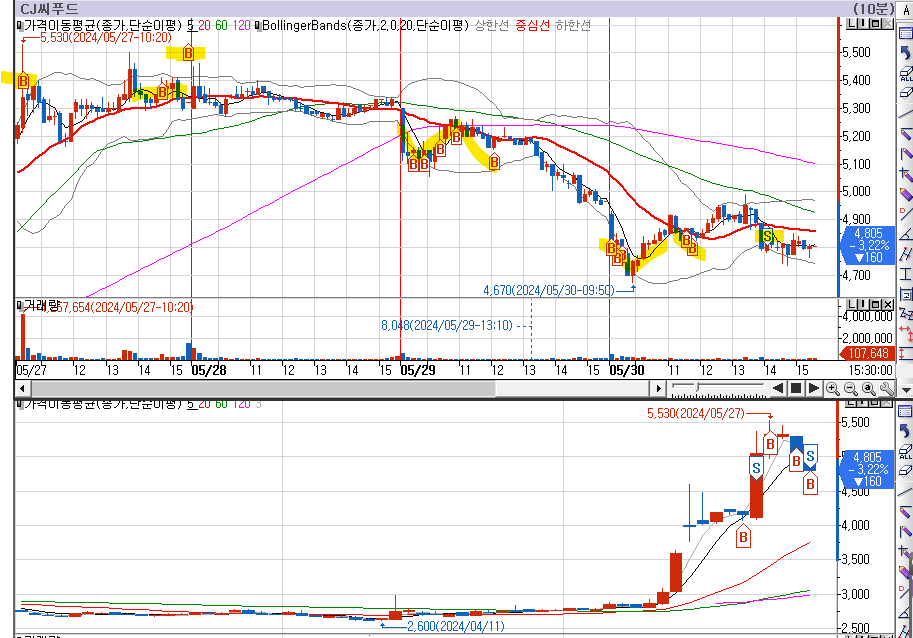
Task: Click the green 'S' sell marker on top chart
Action: [767, 236]
